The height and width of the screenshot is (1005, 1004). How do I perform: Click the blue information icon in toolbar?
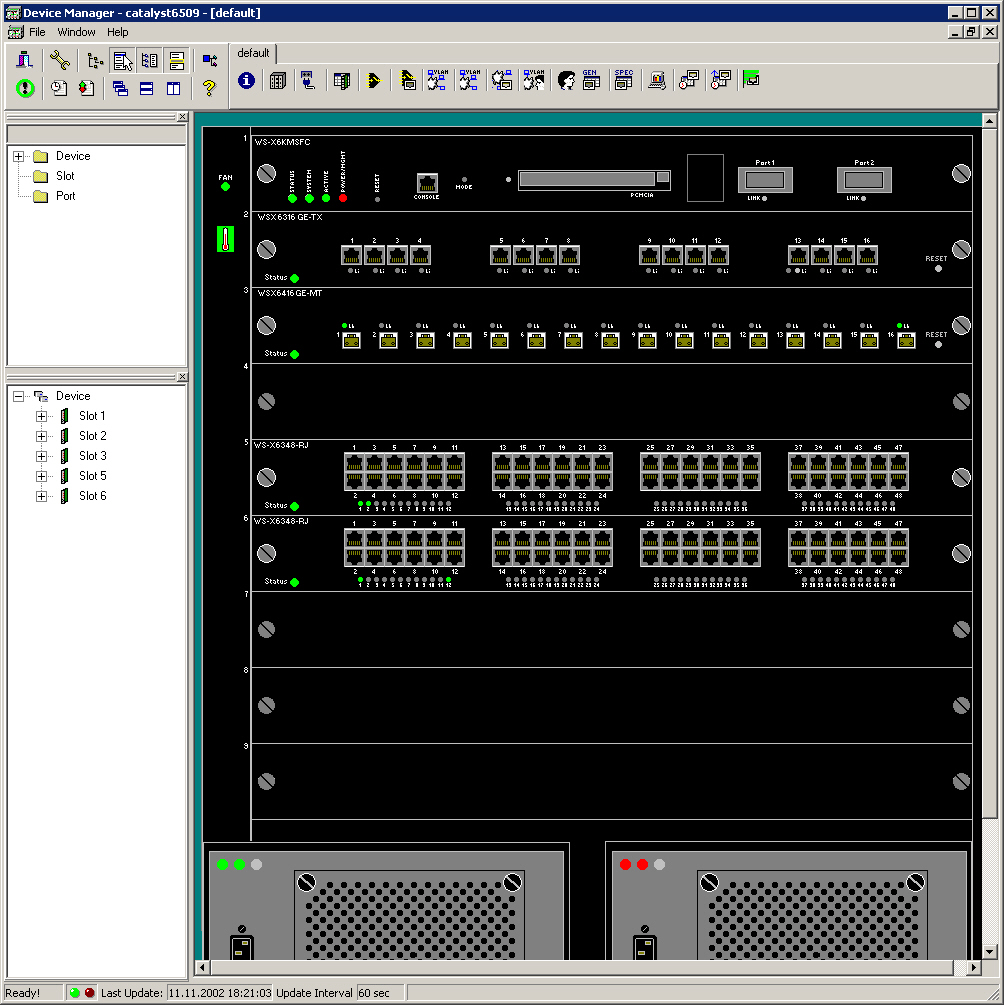pyautogui.click(x=246, y=81)
